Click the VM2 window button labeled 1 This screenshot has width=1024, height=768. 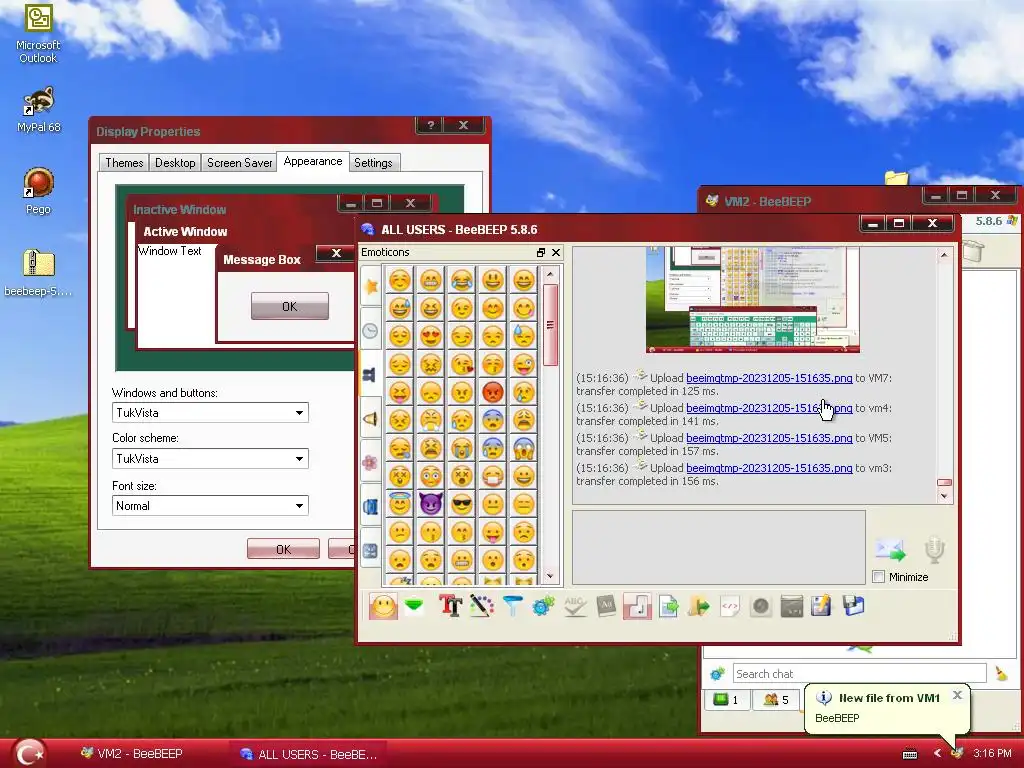tap(727, 700)
